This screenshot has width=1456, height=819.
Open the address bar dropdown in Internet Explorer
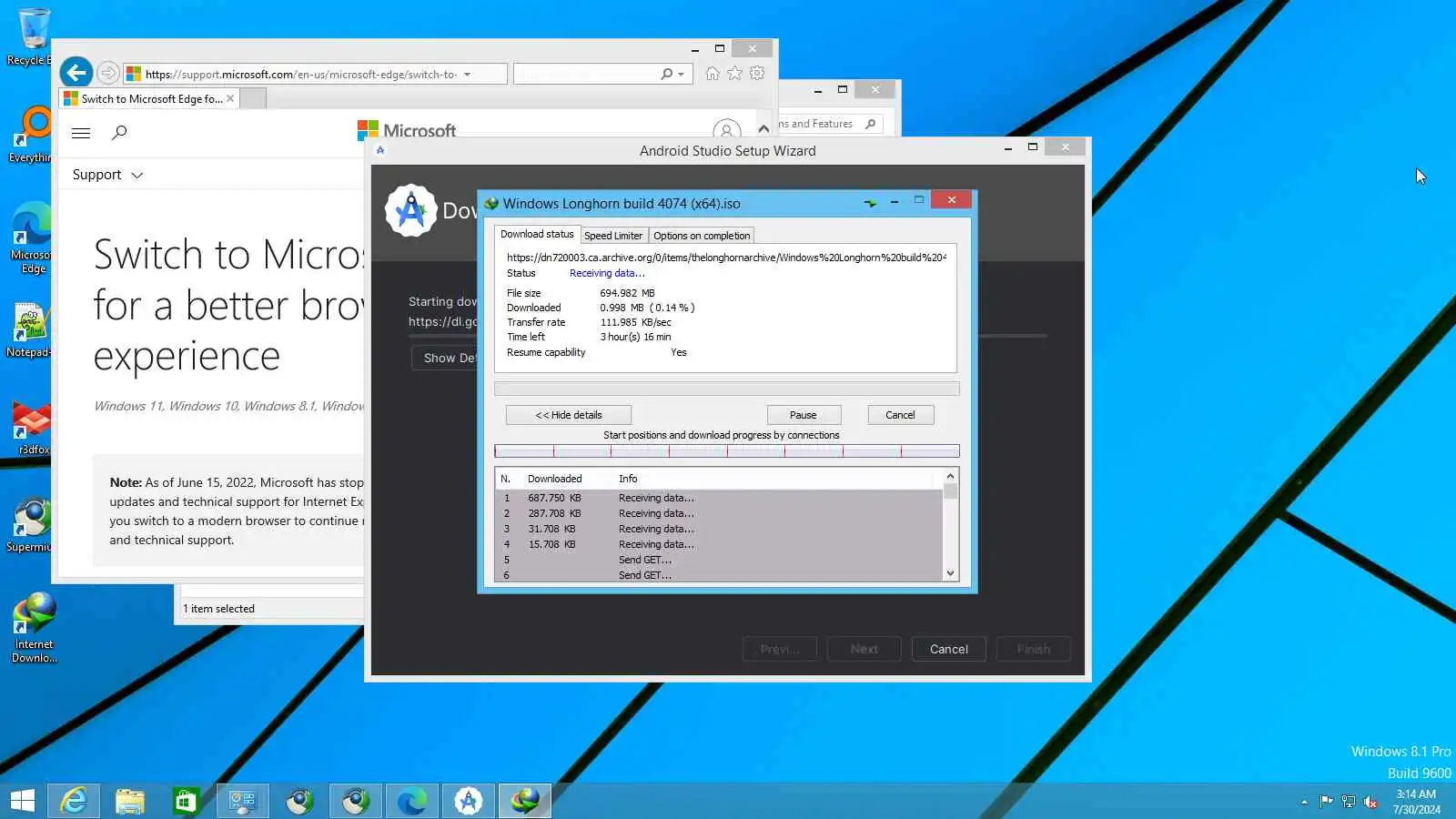point(468,75)
